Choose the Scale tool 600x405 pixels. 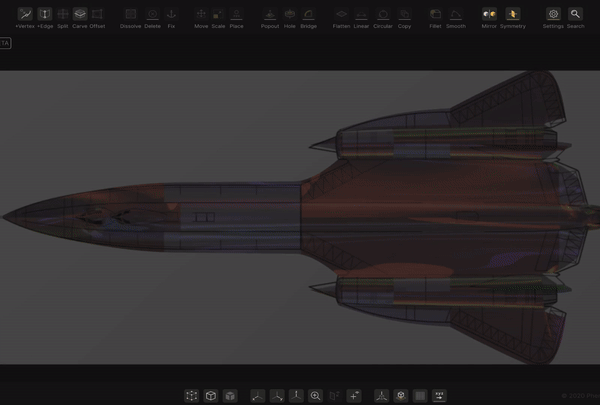218,18
